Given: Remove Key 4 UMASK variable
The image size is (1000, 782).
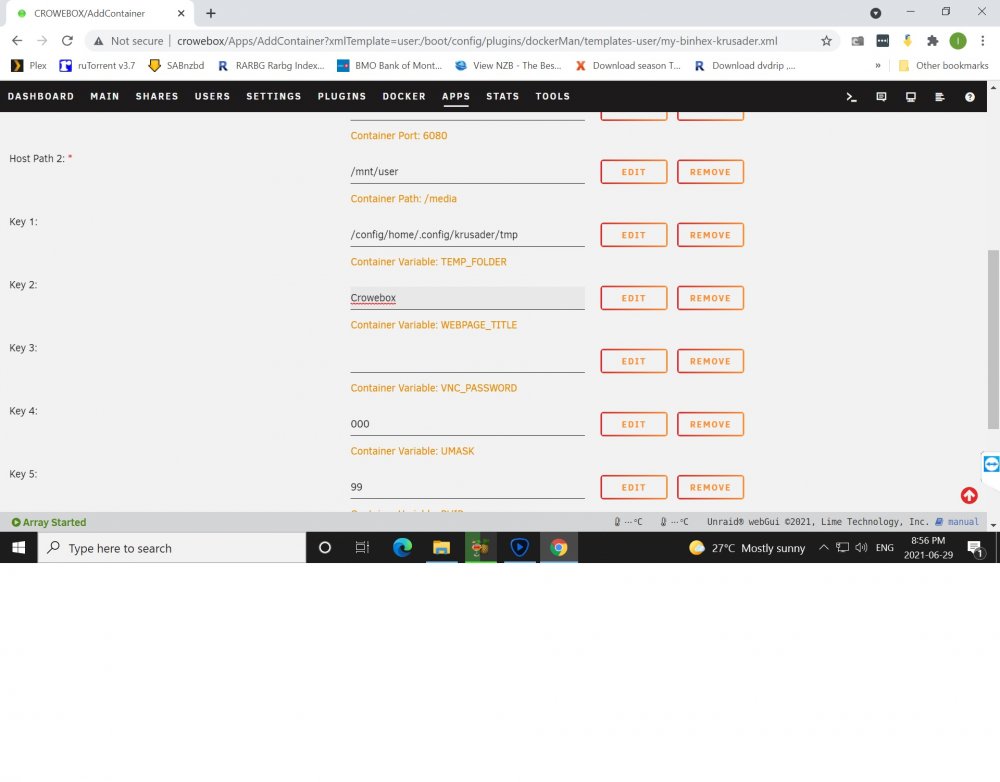Looking at the screenshot, I should point(710,424).
